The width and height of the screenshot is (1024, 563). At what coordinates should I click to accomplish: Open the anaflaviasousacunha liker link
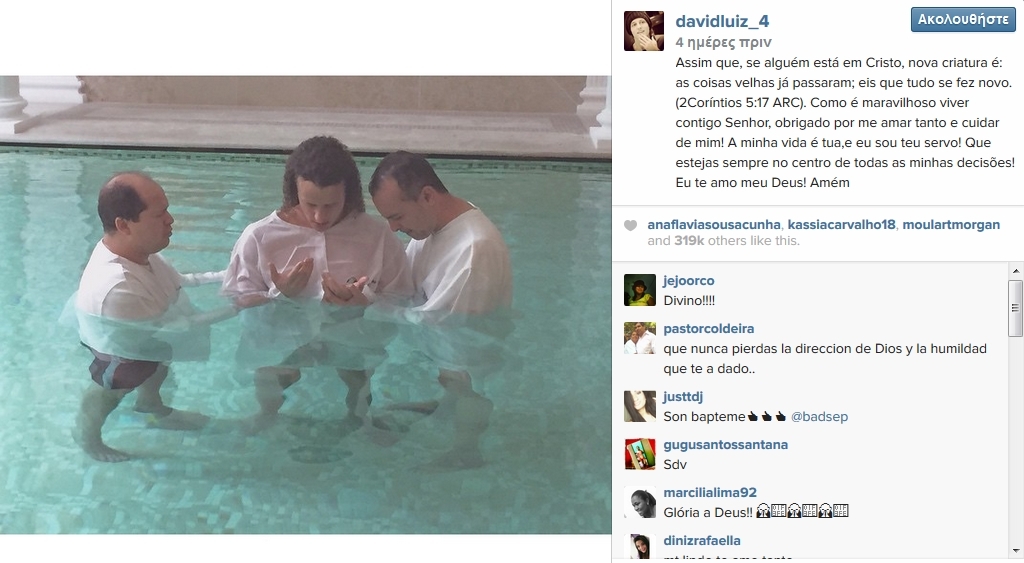(714, 224)
